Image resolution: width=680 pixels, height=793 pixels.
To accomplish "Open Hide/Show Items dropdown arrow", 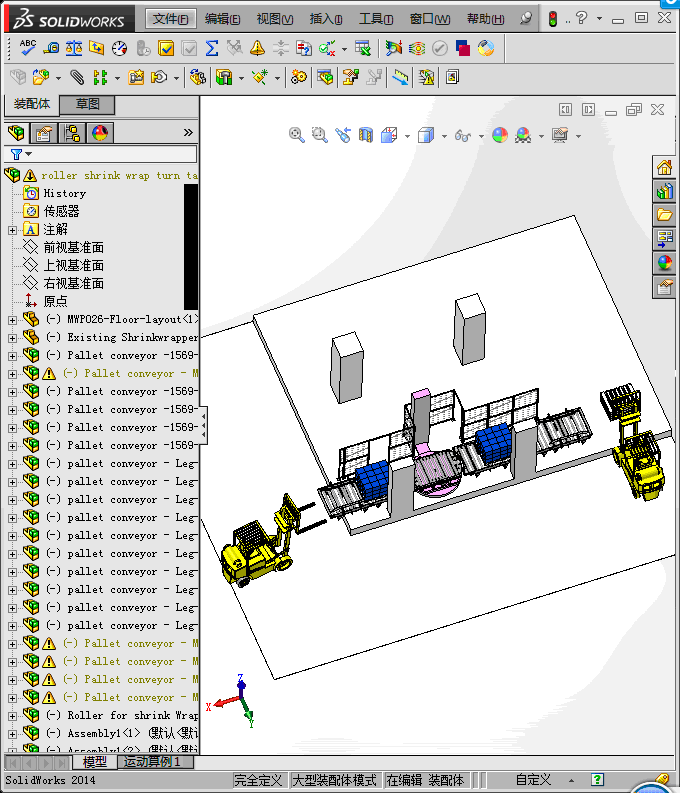I will pyautogui.click(x=481, y=136).
